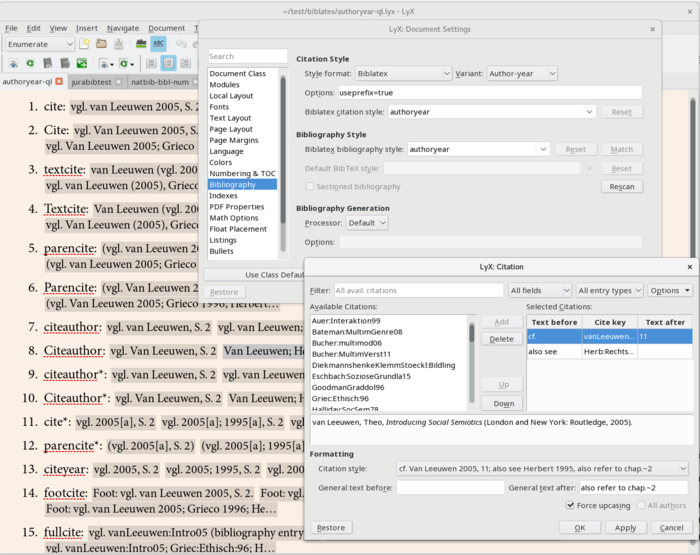This screenshot has width=700, height=555.
Task: Open the Citation style dropdown in Formatting
Action: point(541,468)
